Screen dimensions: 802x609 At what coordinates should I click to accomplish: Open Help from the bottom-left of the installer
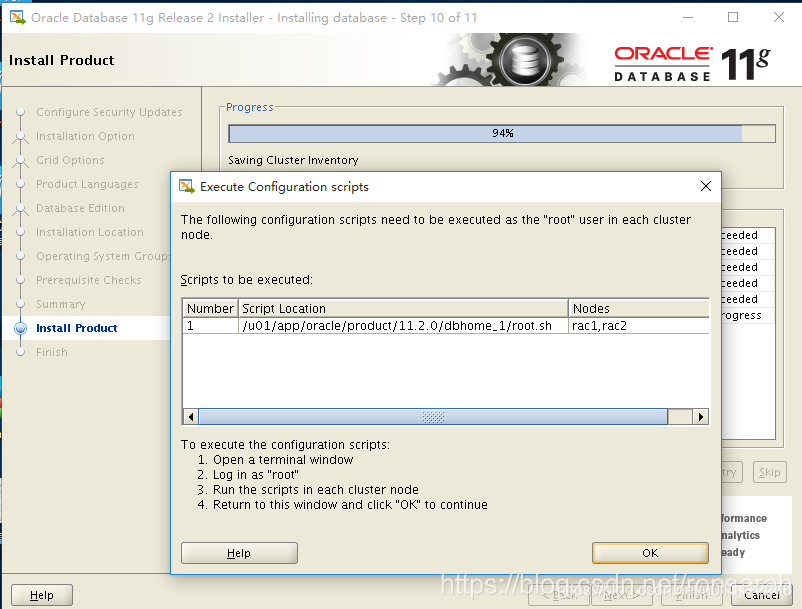41,594
